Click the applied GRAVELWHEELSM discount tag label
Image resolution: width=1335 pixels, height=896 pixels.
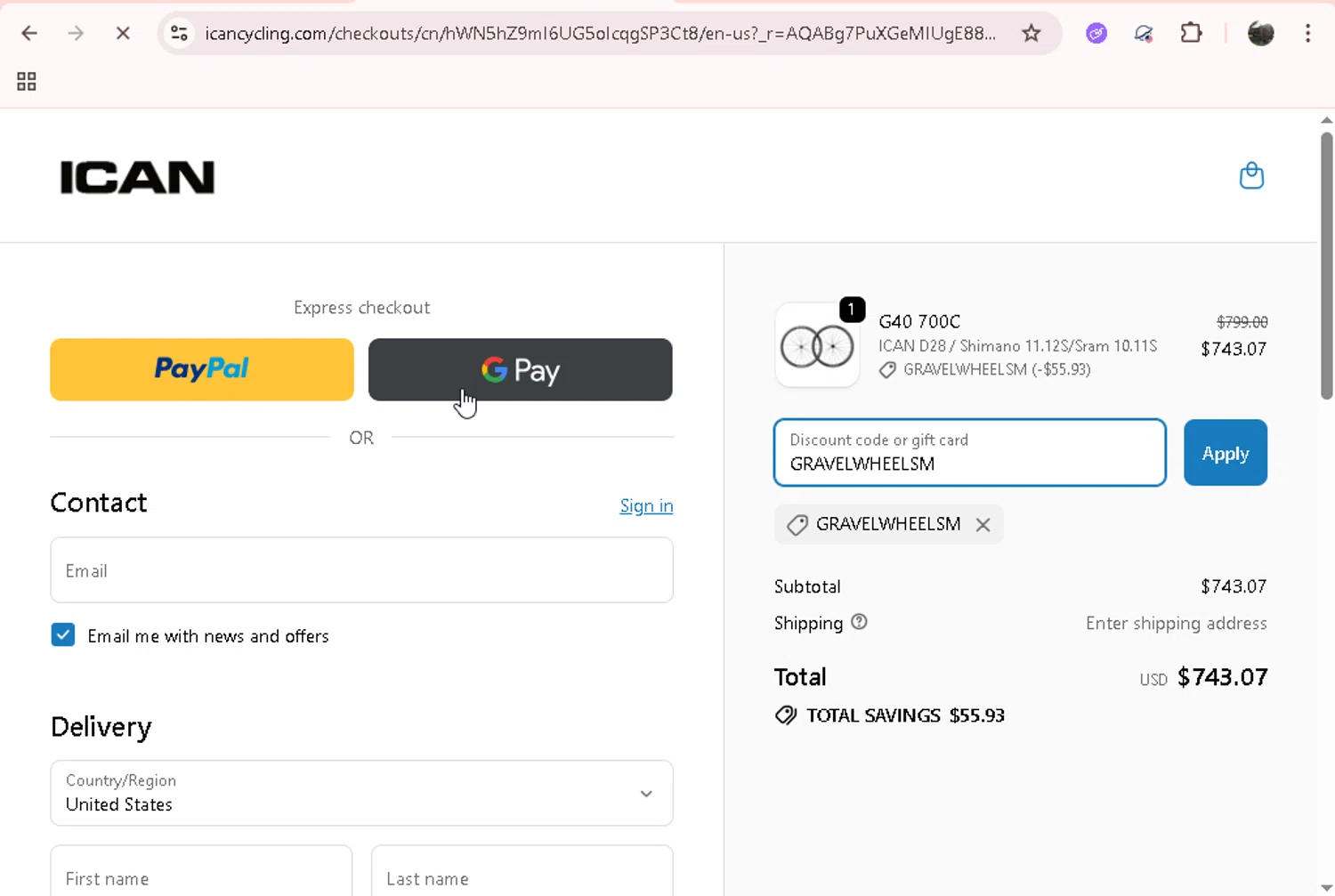(888, 524)
